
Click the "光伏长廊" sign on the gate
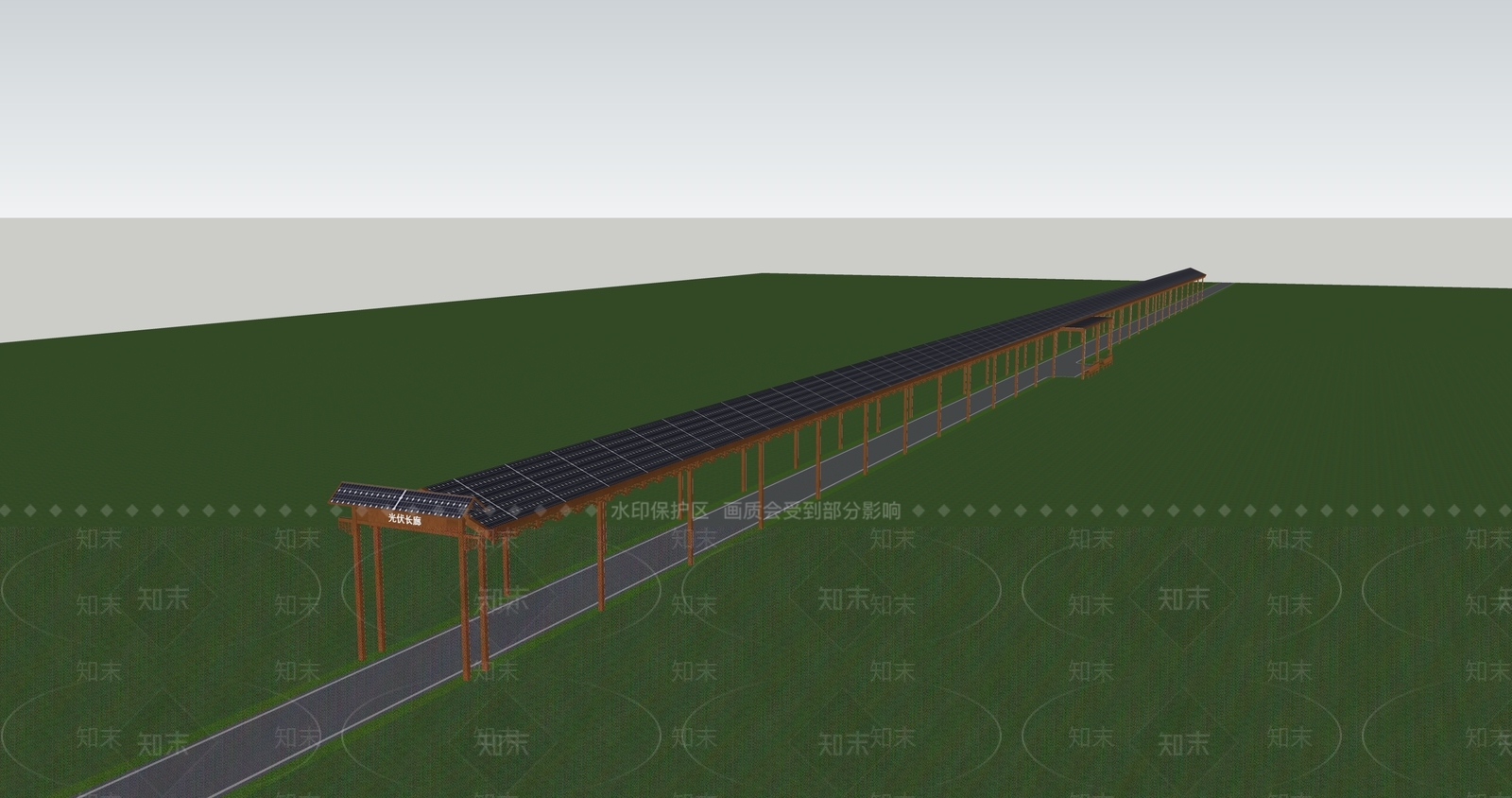coord(404,519)
